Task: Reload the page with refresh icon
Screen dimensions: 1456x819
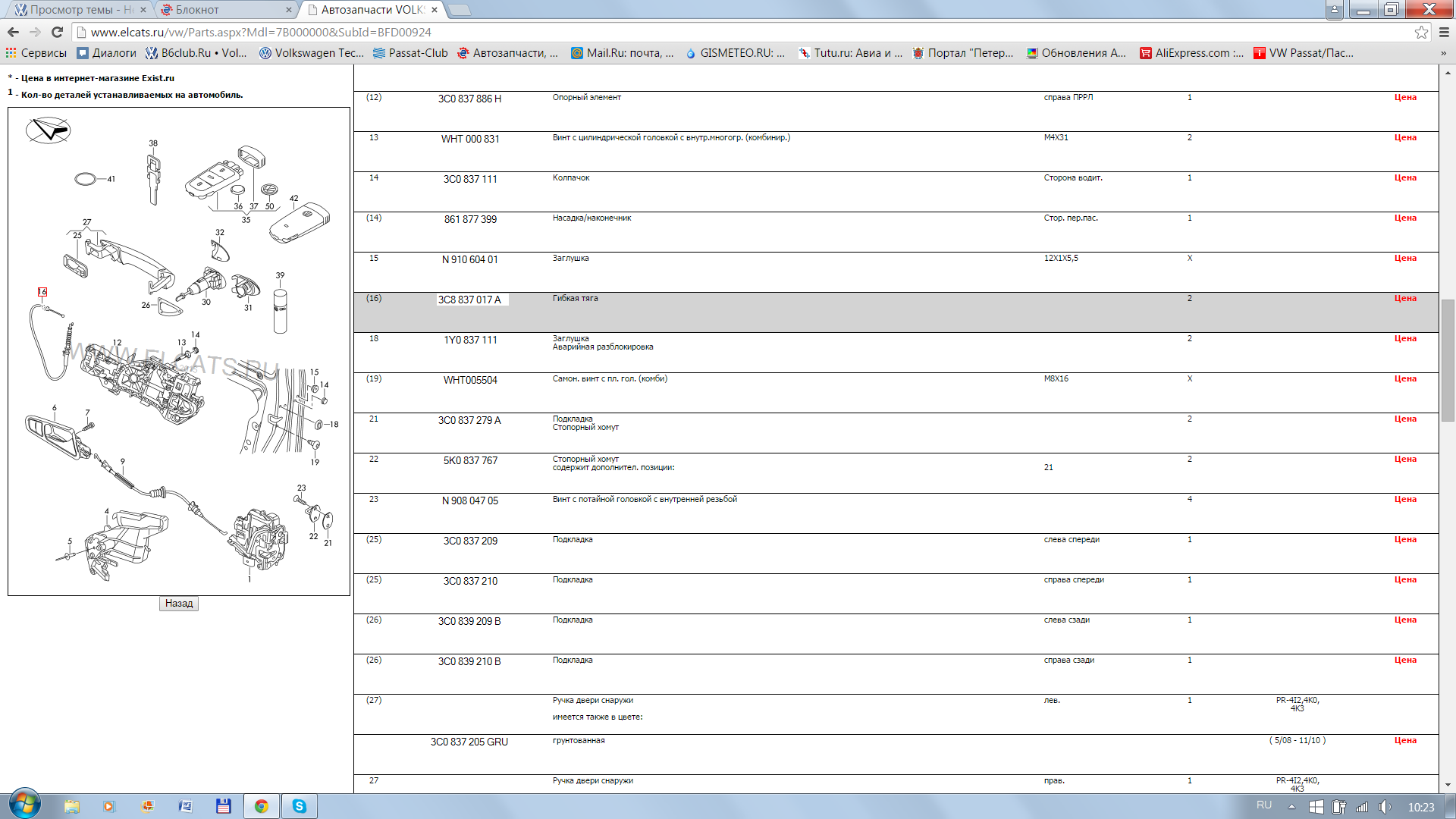Action: pos(57,32)
